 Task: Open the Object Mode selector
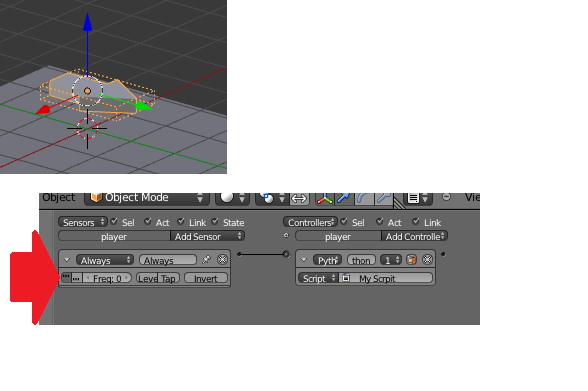tap(147, 198)
